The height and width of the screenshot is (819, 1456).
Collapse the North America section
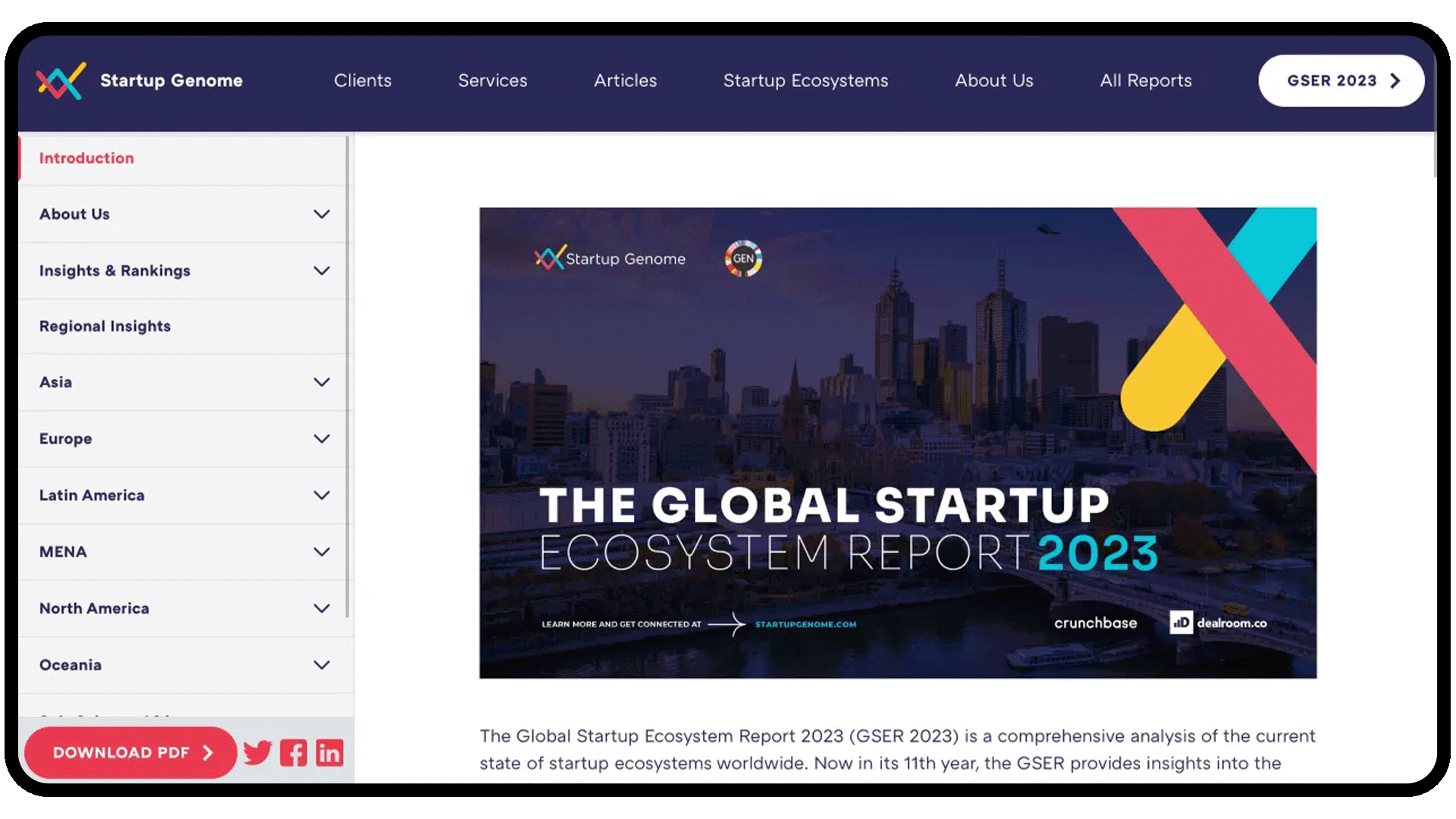click(322, 607)
